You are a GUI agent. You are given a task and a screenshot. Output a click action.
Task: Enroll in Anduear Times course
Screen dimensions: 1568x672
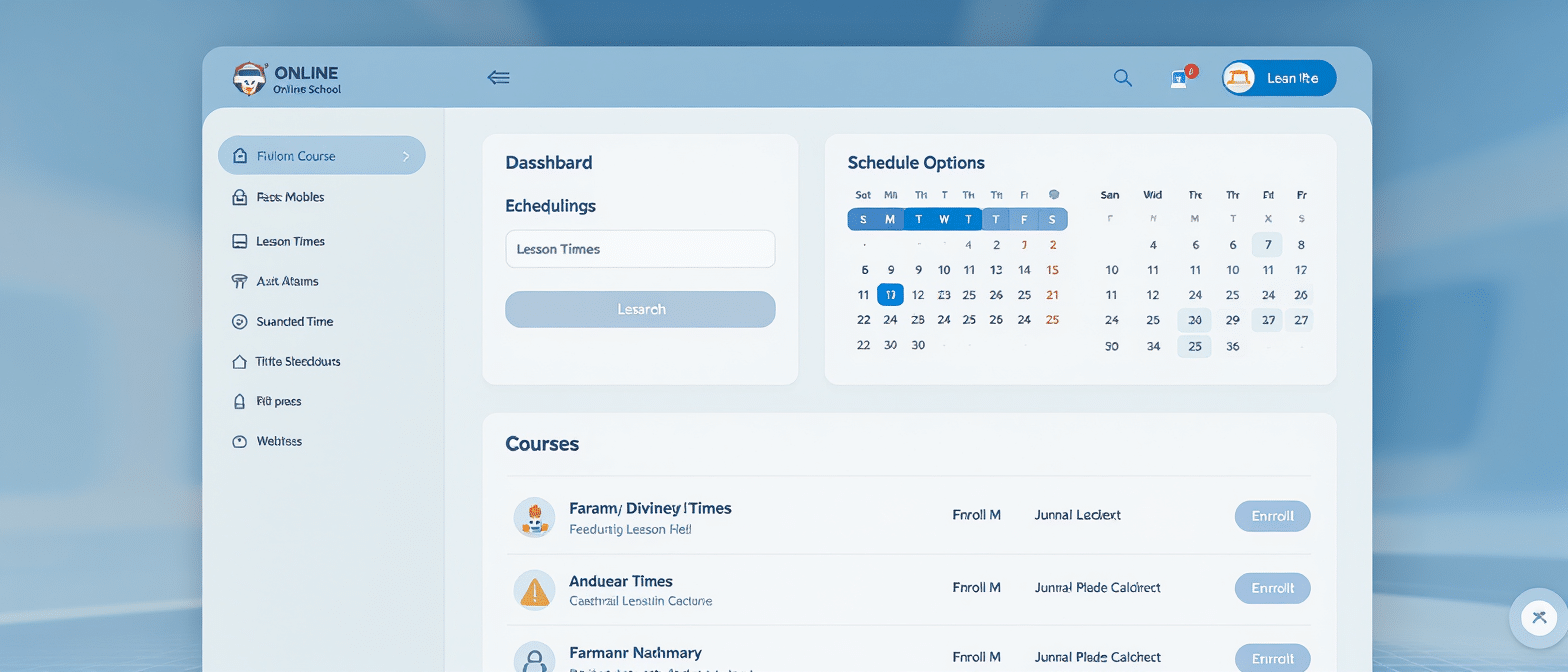(x=1273, y=588)
